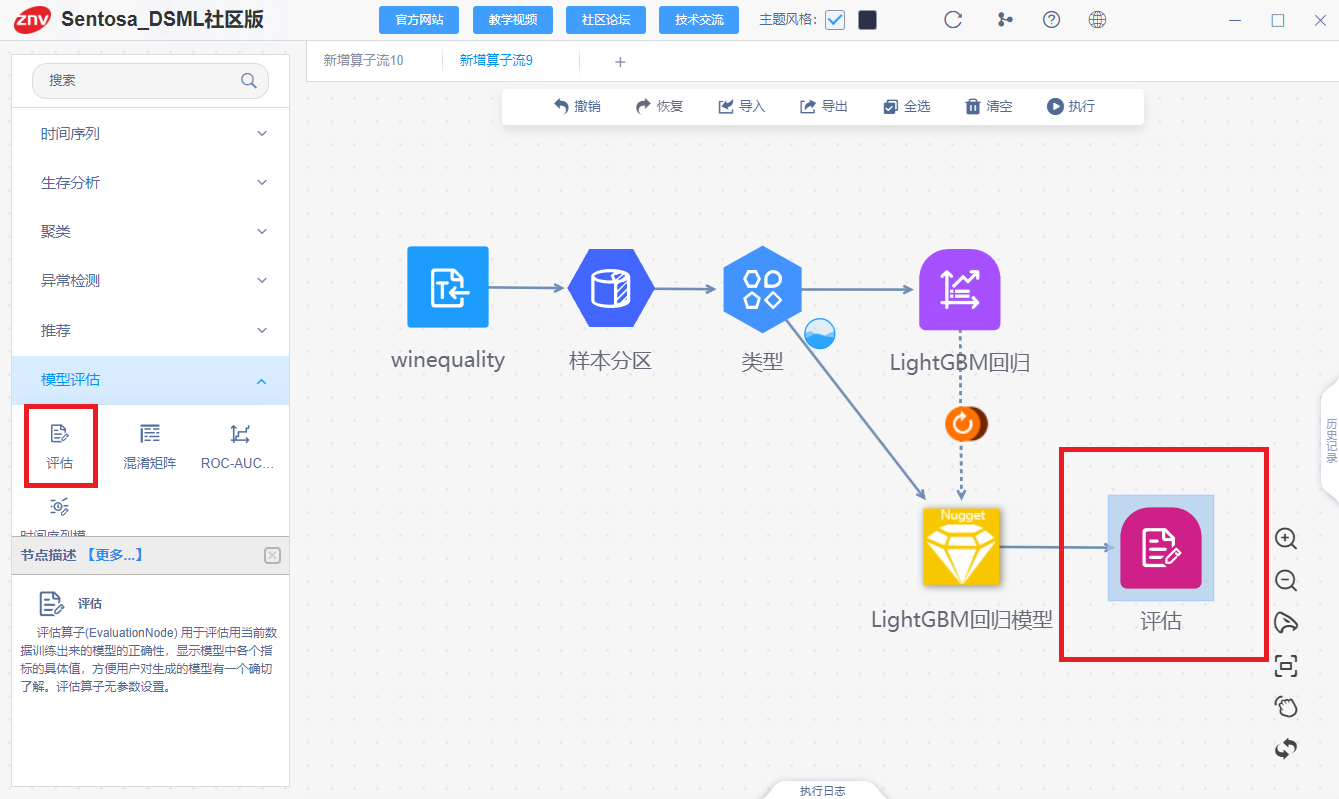Image resolution: width=1339 pixels, height=799 pixels.
Task: Click the hand pan tool icon
Action: pyautogui.click(x=1286, y=707)
